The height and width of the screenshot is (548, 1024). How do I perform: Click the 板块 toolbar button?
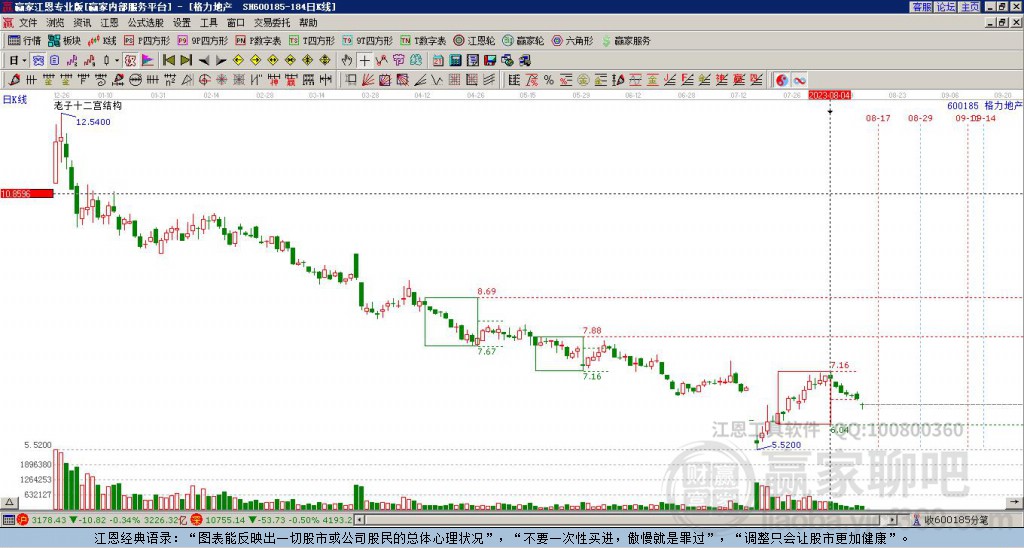[x=65, y=40]
